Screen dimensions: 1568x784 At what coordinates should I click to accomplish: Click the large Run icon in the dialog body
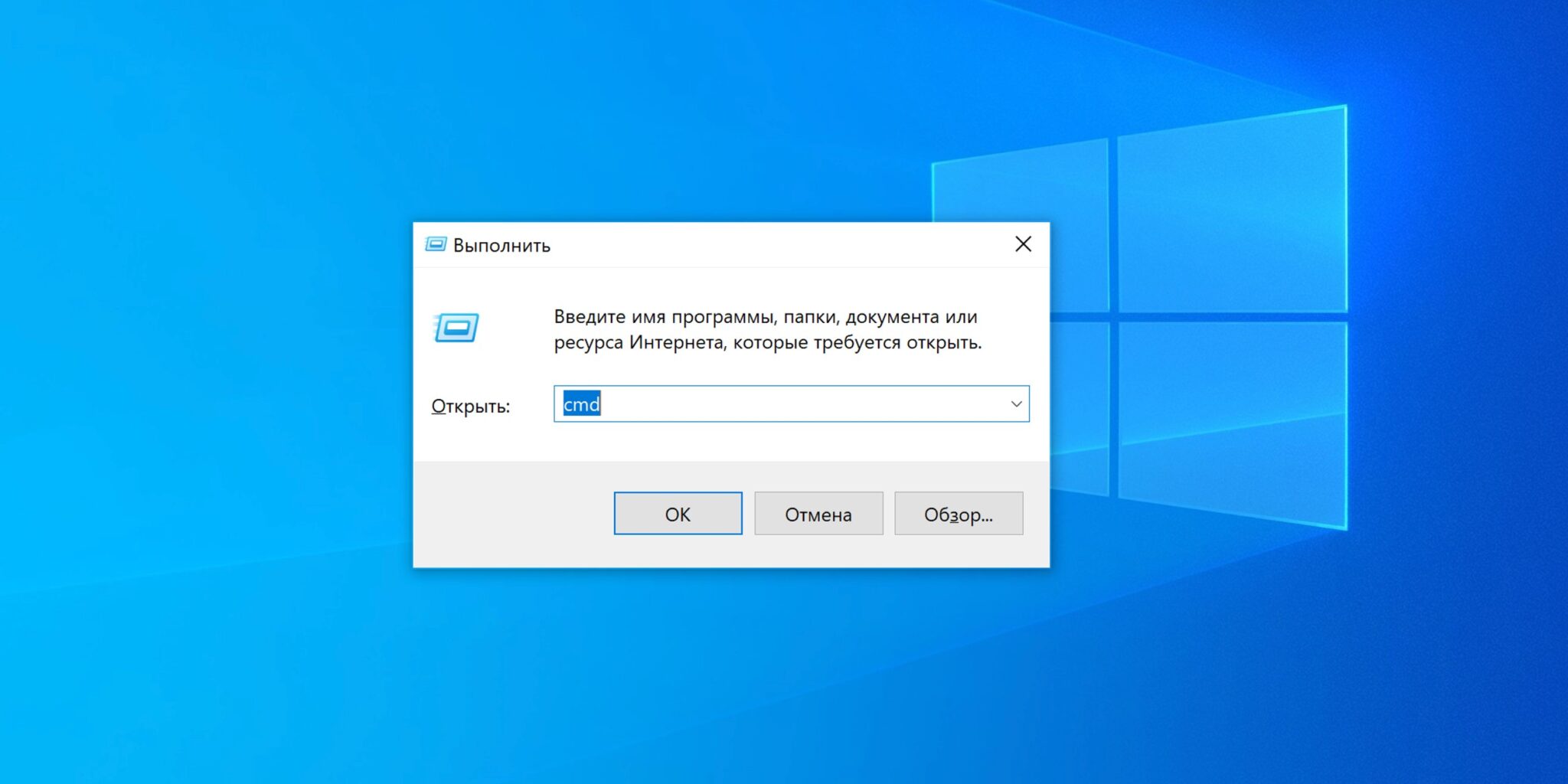point(456,328)
